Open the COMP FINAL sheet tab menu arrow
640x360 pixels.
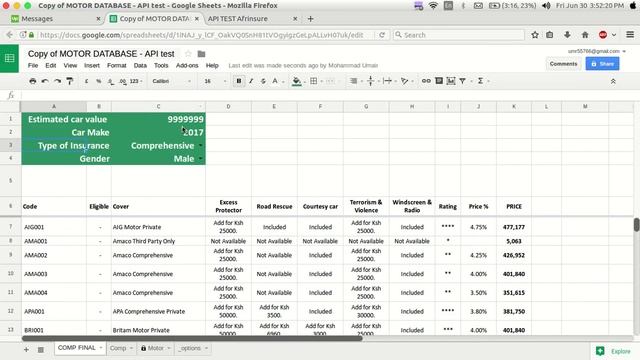click(101, 348)
